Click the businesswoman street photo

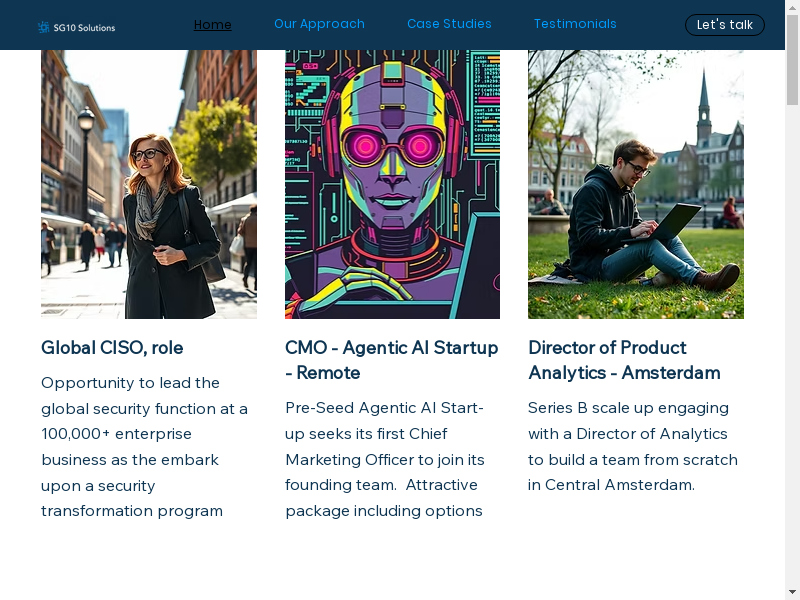pos(149,184)
